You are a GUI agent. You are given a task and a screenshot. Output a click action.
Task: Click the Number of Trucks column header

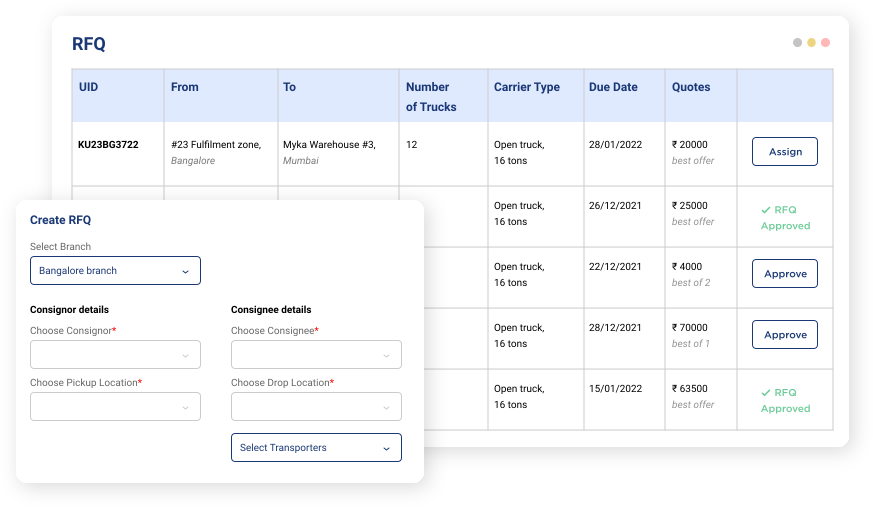pyautogui.click(x=431, y=97)
